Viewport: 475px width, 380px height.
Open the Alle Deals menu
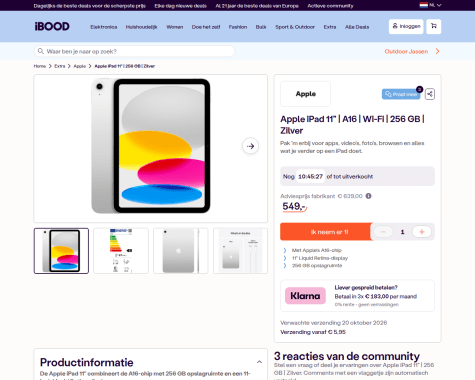(x=357, y=27)
